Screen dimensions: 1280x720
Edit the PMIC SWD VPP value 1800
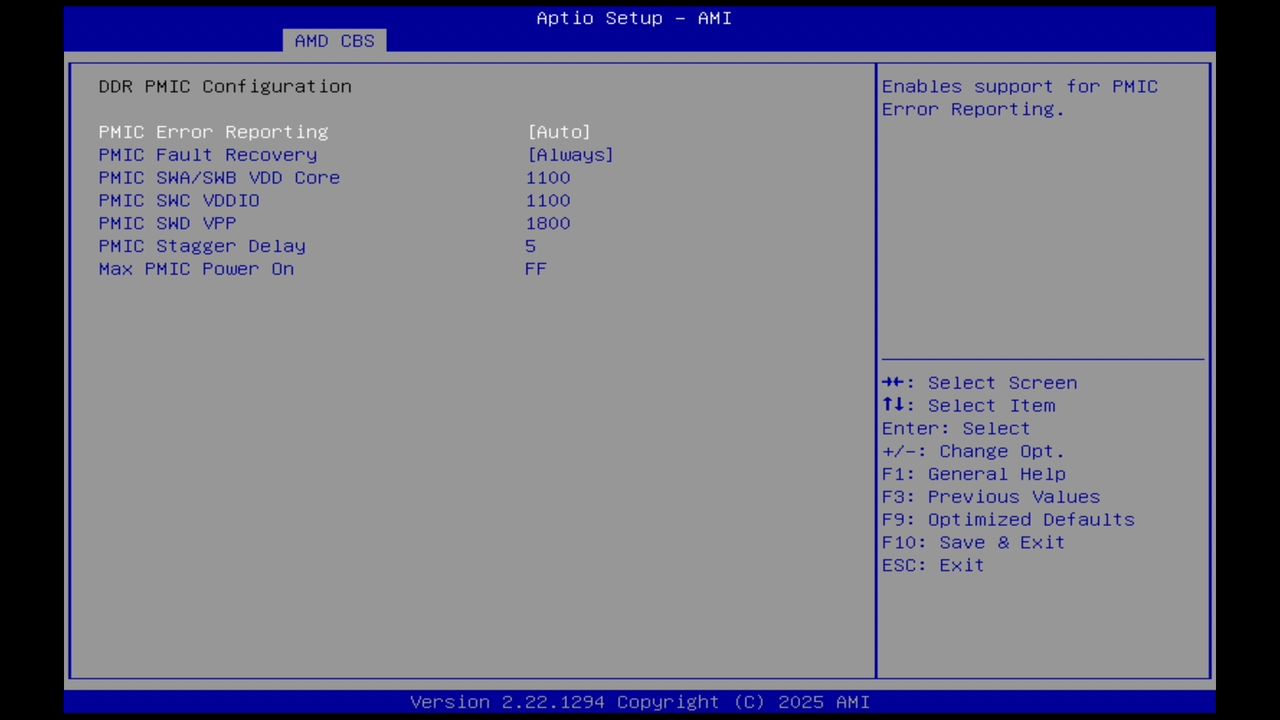tap(548, 223)
